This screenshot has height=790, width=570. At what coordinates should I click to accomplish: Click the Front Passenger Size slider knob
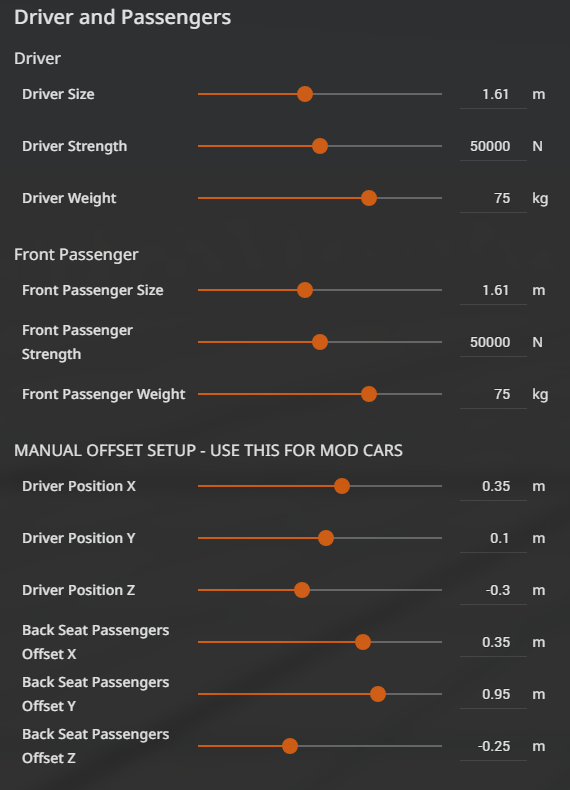[x=304, y=290]
